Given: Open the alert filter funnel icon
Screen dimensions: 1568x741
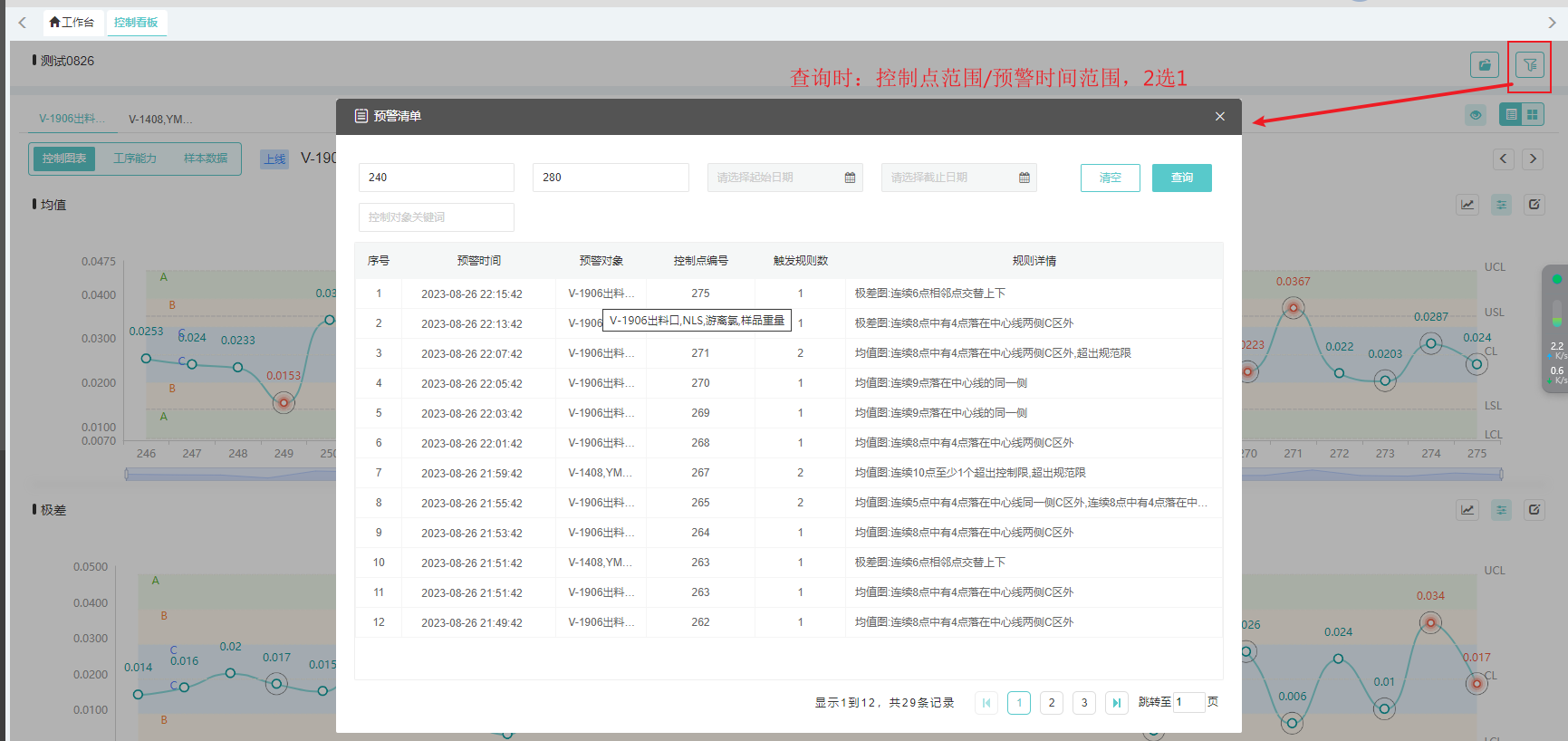Looking at the screenshot, I should point(1530,65).
